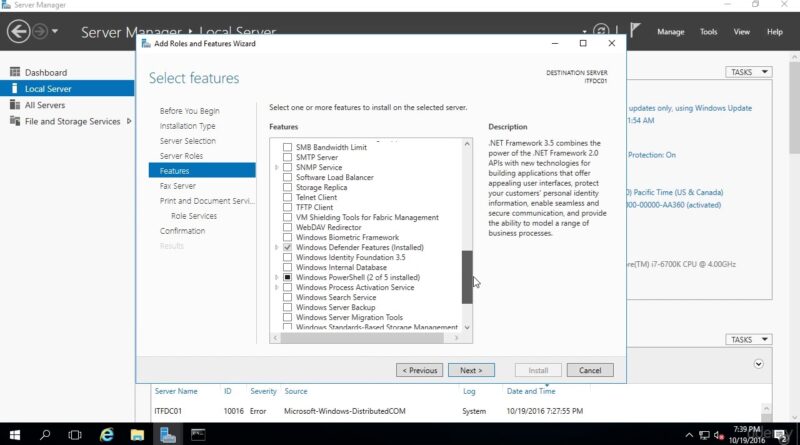This screenshot has height=445, width=800.
Task: Check the SMB Bandwidth Limit feature
Action: [287, 147]
